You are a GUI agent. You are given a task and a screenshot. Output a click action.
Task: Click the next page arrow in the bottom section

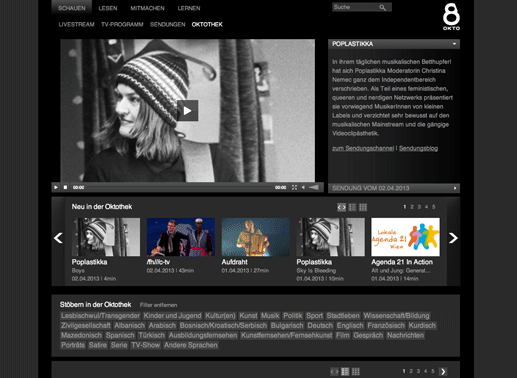point(443,371)
